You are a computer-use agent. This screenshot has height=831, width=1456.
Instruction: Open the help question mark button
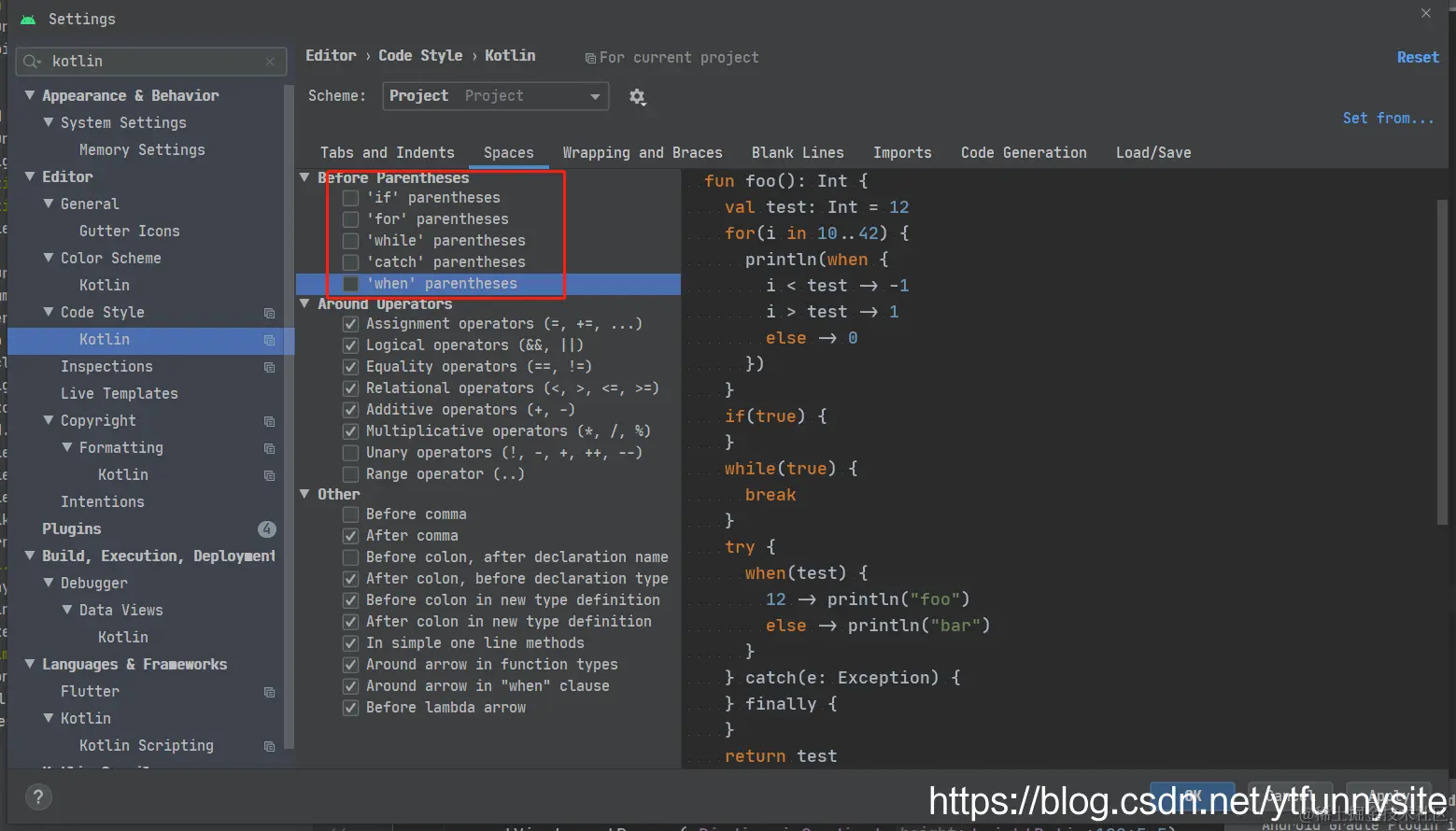coord(37,796)
